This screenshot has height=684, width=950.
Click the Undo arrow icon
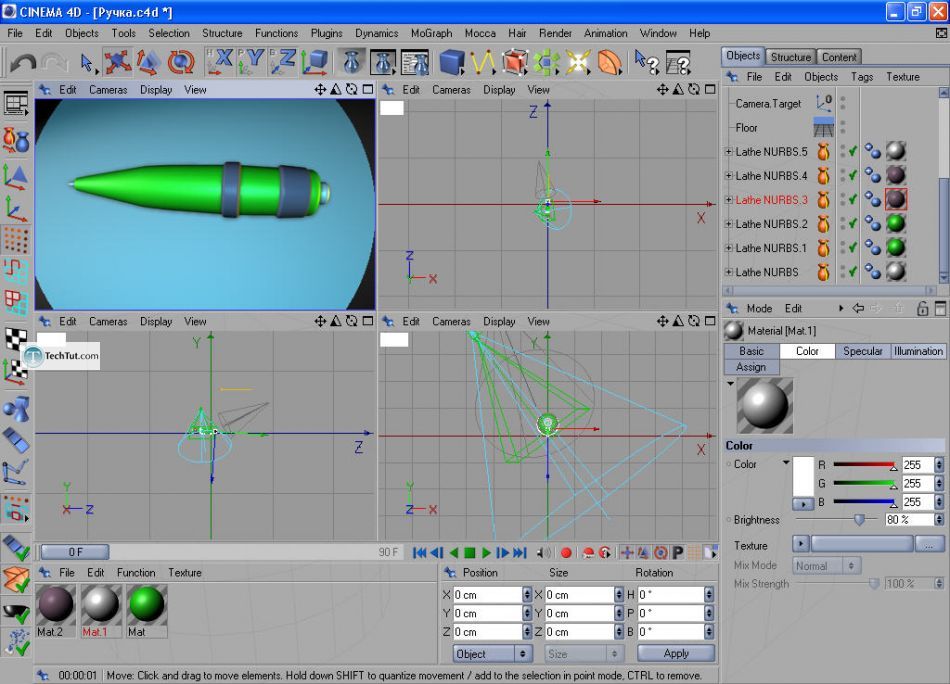tap(22, 63)
